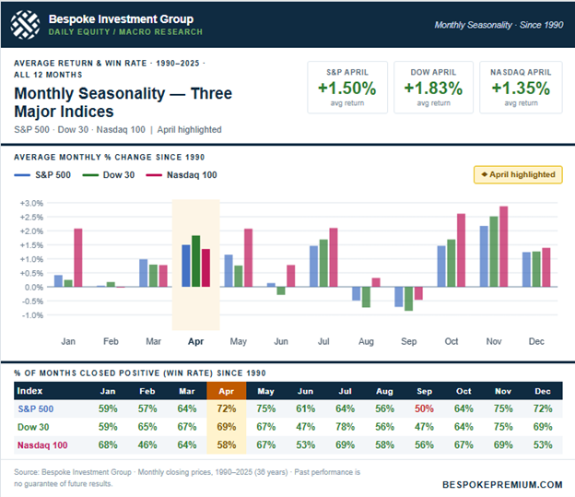Toggle the Nasdaq 100 legend entry
This screenshot has height=497, width=575.
pyautogui.click(x=182, y=175)
